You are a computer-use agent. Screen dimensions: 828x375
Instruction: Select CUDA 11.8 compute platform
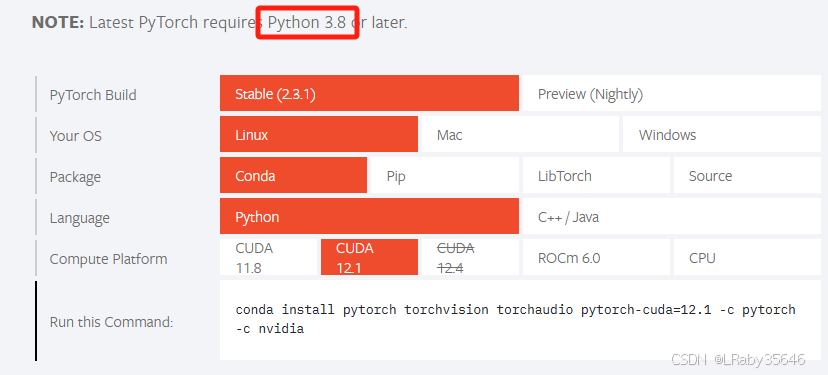[x=268, y=257]
